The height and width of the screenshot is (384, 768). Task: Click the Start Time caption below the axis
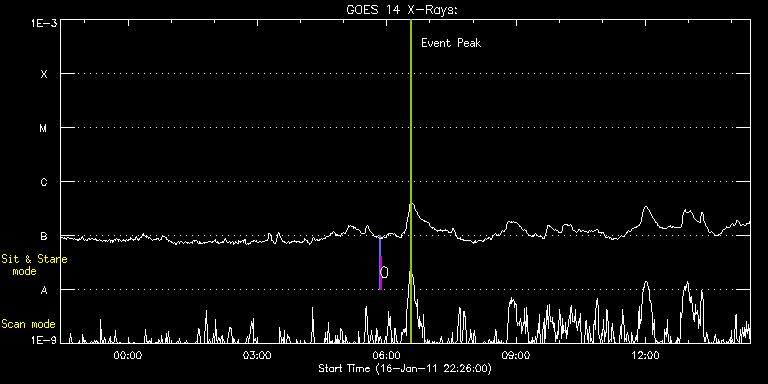(405, 368)
